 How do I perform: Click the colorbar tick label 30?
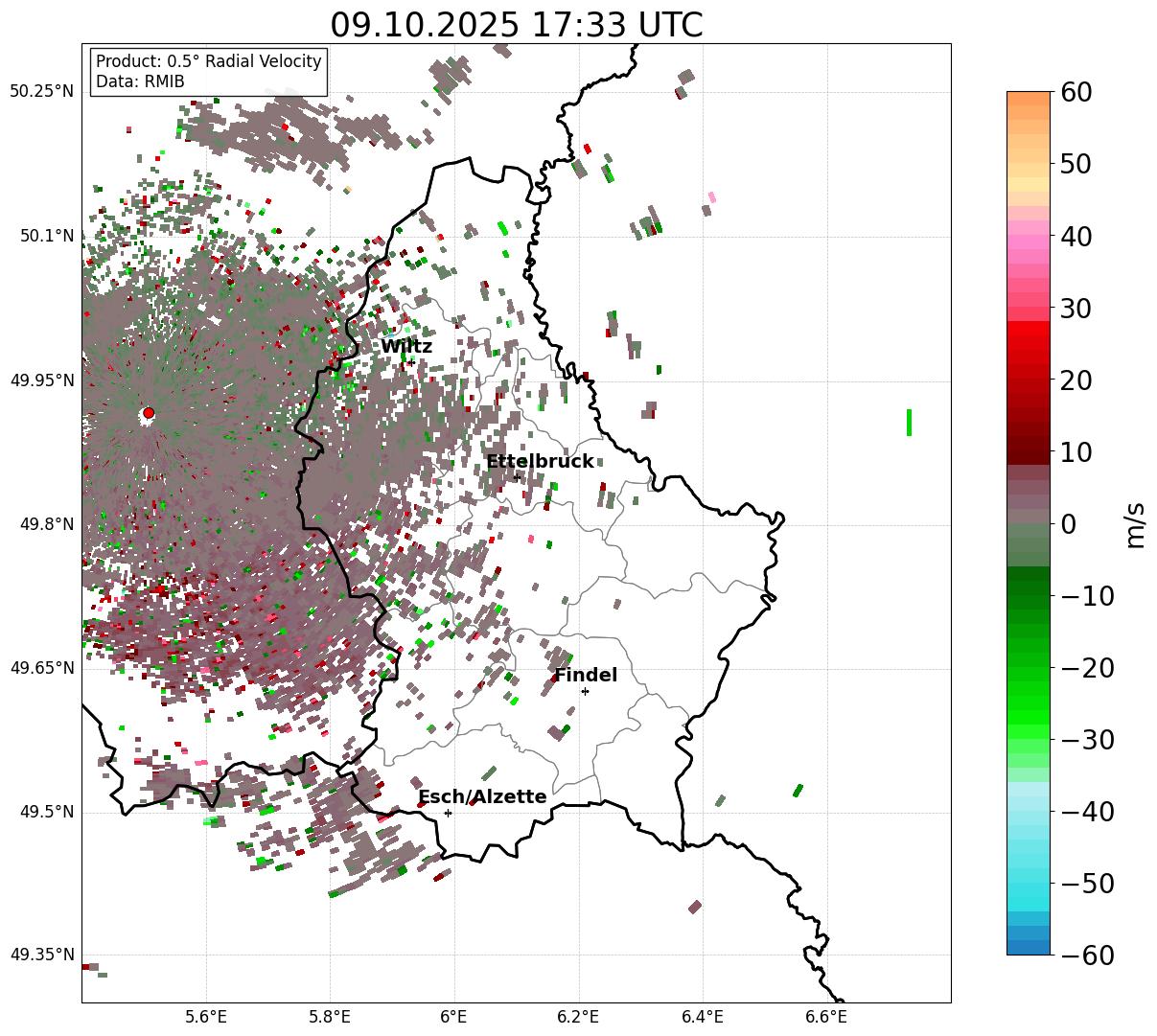(x=1075, y=308)
